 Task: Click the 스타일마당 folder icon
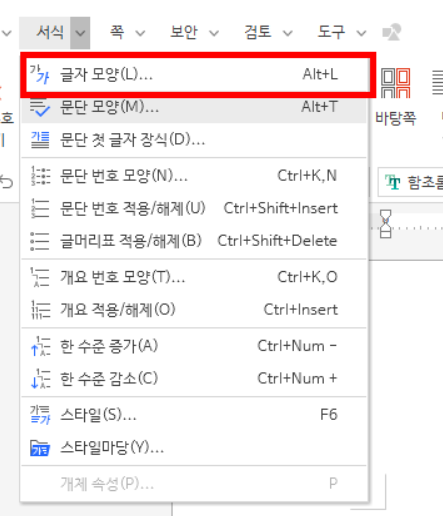40,448
